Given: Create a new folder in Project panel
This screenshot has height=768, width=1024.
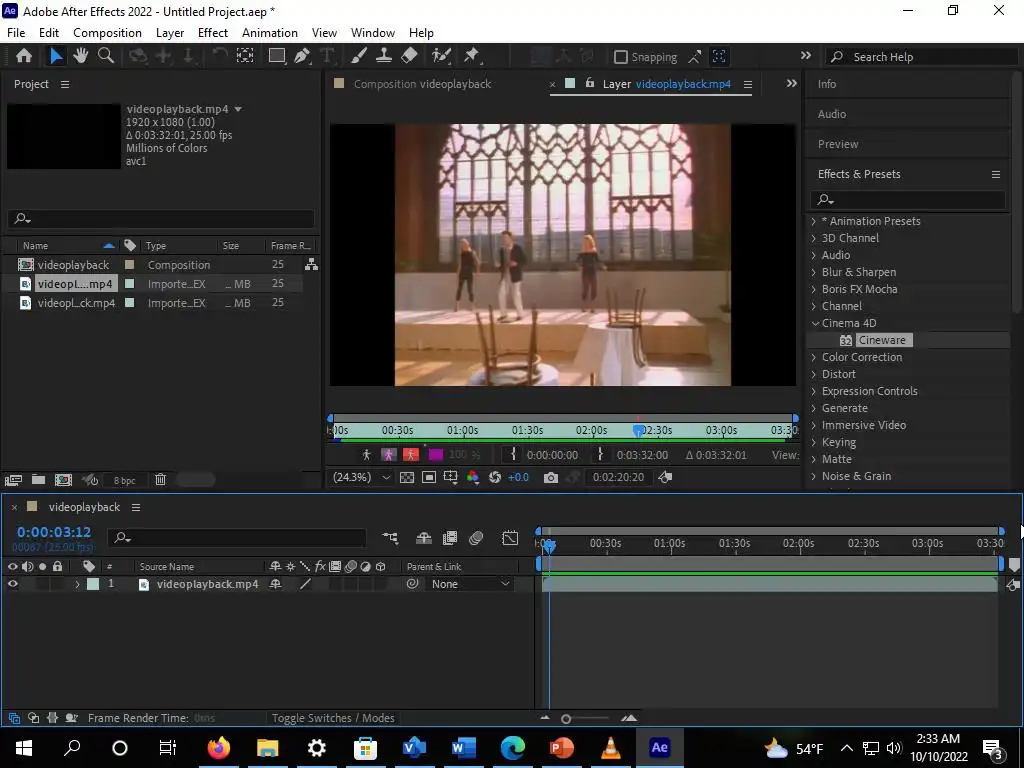Looking at the screenshot, I should [39, 480].
